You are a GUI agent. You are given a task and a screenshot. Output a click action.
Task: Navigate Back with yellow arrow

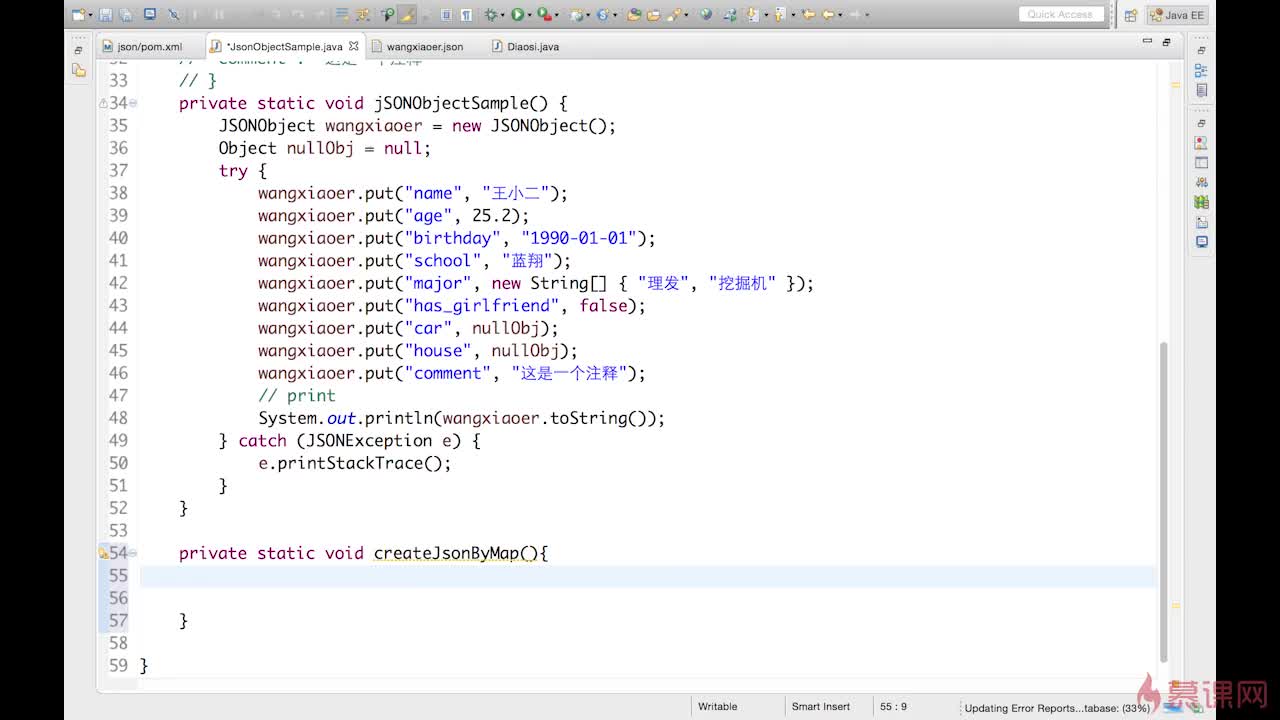(828, 15)
